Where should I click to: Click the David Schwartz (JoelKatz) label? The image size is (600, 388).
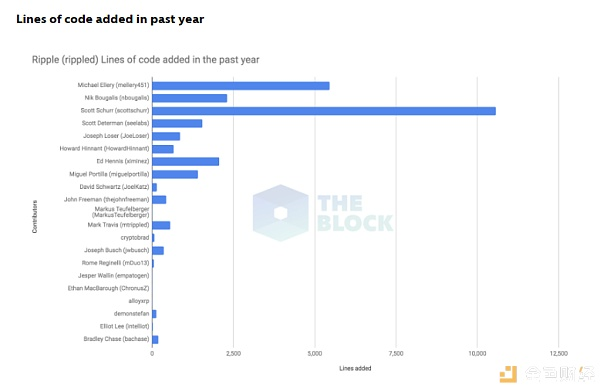tap(114, 187)
